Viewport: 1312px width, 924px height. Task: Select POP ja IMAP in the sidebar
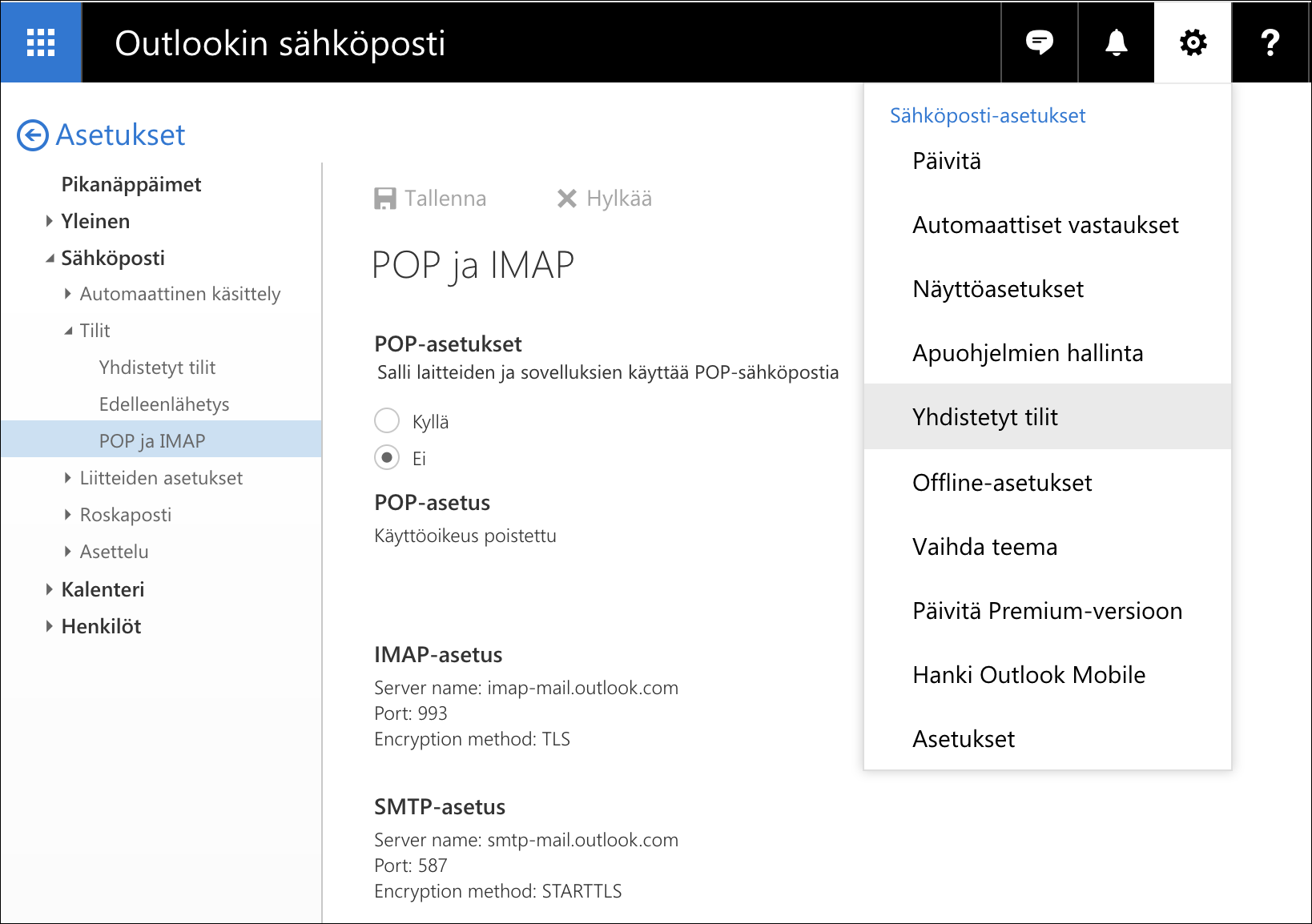pyautogui.click(x=151, y=440)
